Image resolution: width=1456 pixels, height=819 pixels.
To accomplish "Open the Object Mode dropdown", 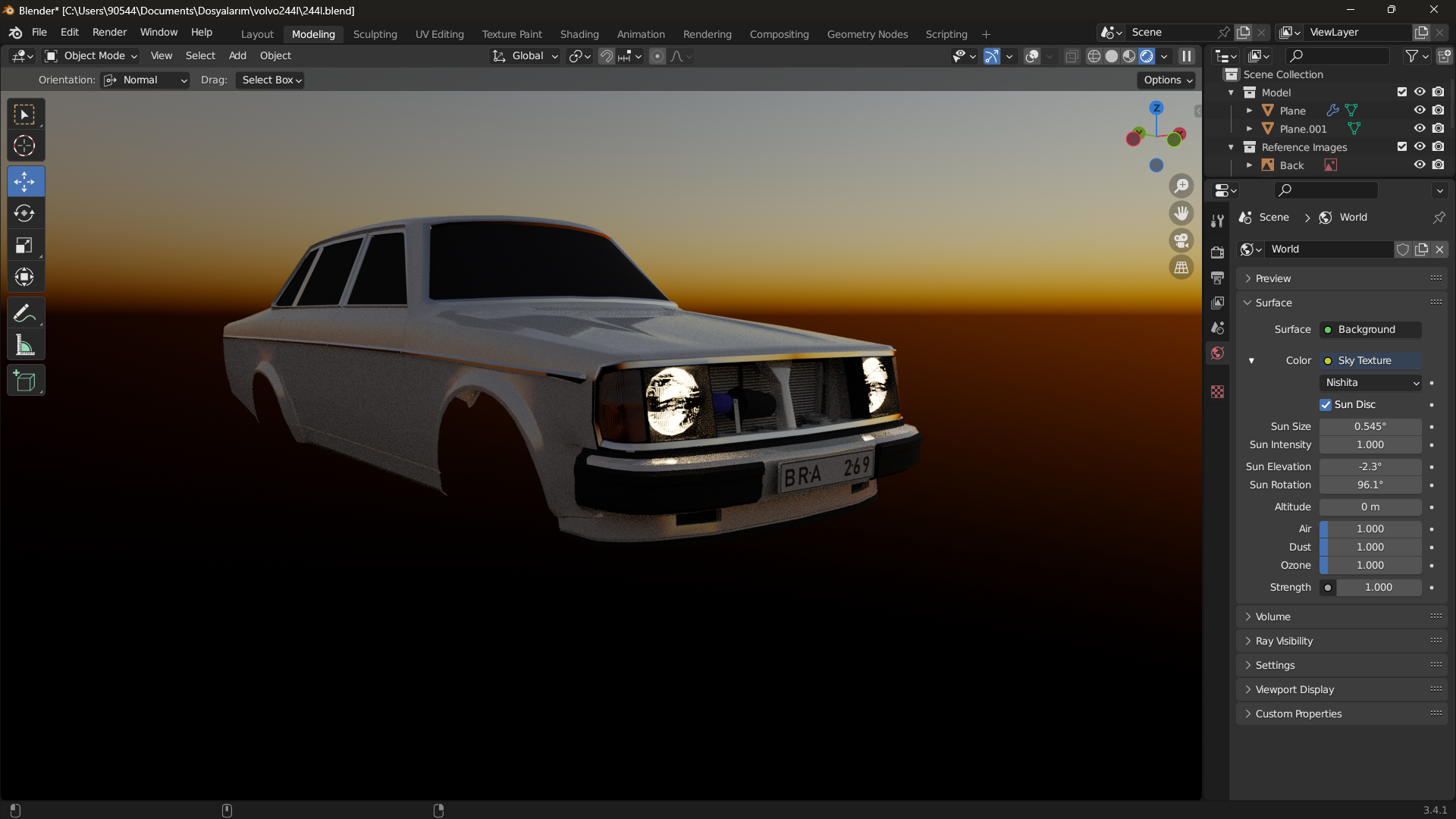I will tap(91, 56).
